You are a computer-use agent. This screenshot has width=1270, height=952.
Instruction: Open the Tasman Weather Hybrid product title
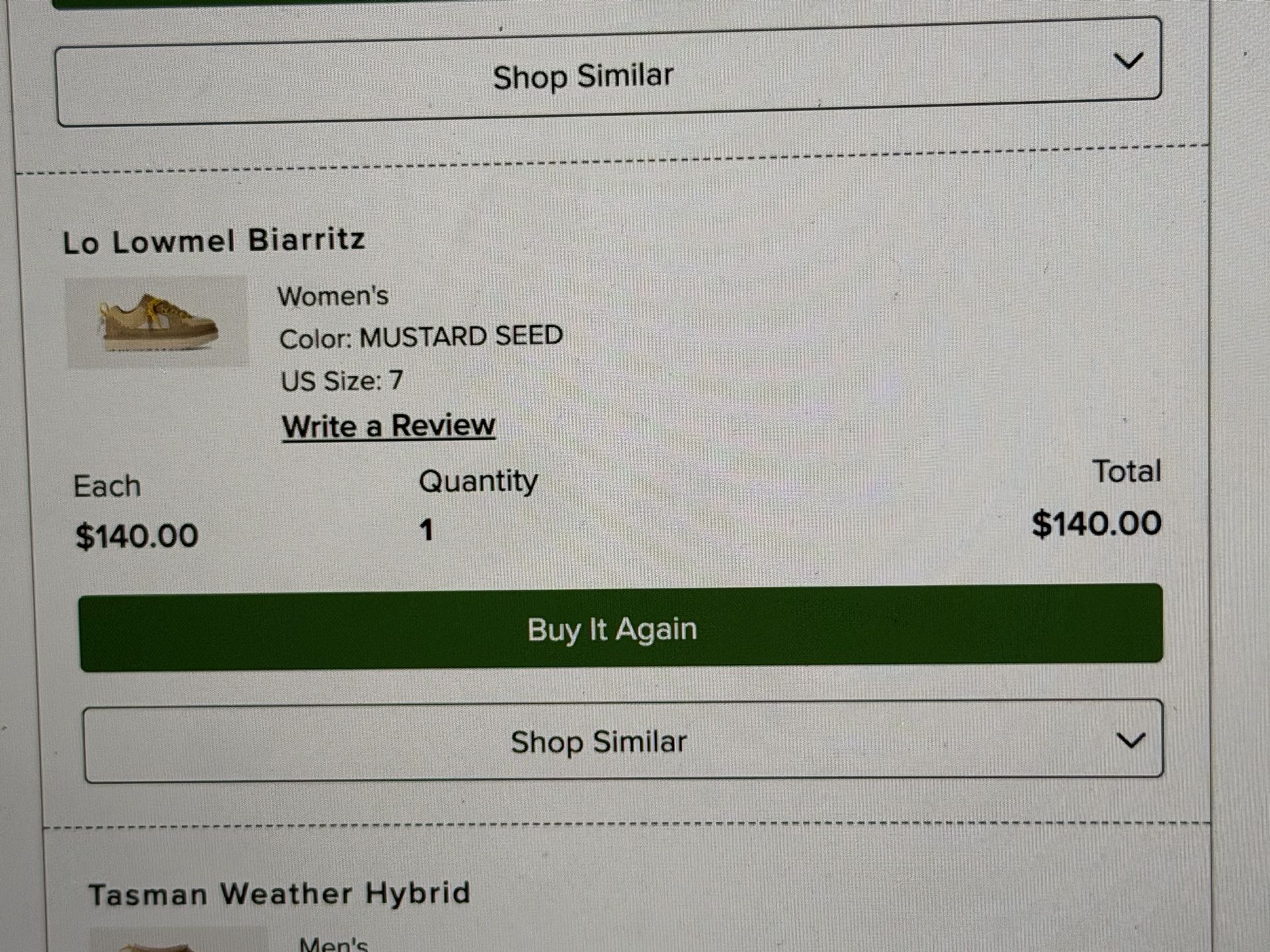[x=279, y=894]
